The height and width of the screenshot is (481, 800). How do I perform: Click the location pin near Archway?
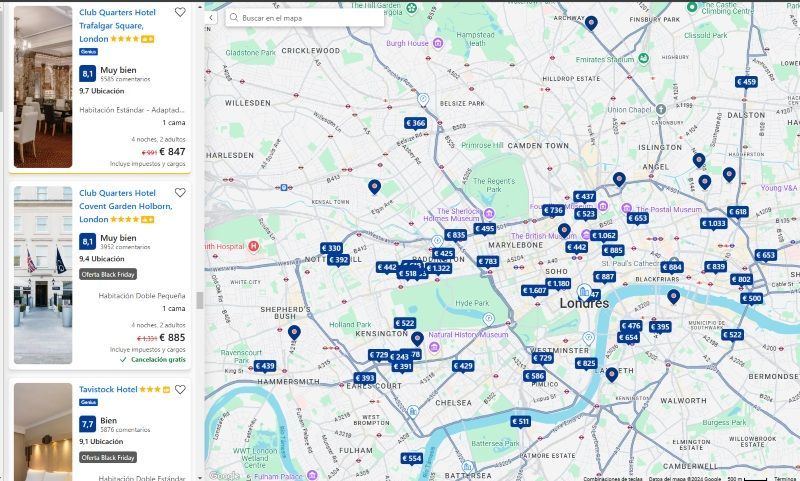point(591,22)
